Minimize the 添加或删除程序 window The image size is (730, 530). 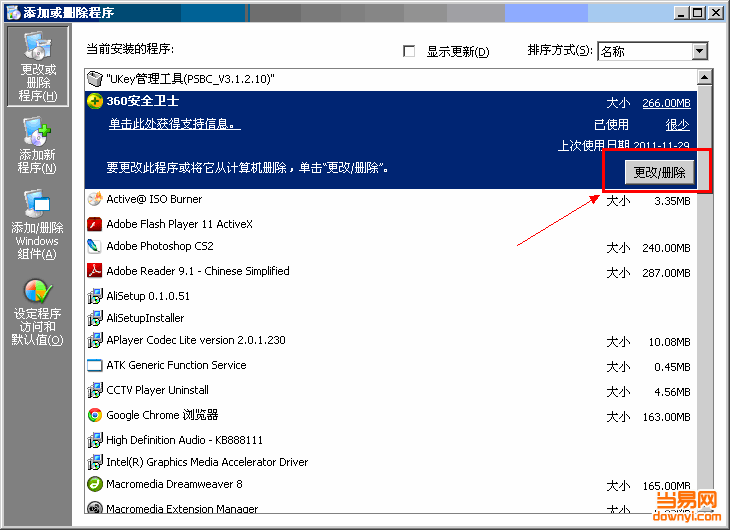click(x=682, y=13)
